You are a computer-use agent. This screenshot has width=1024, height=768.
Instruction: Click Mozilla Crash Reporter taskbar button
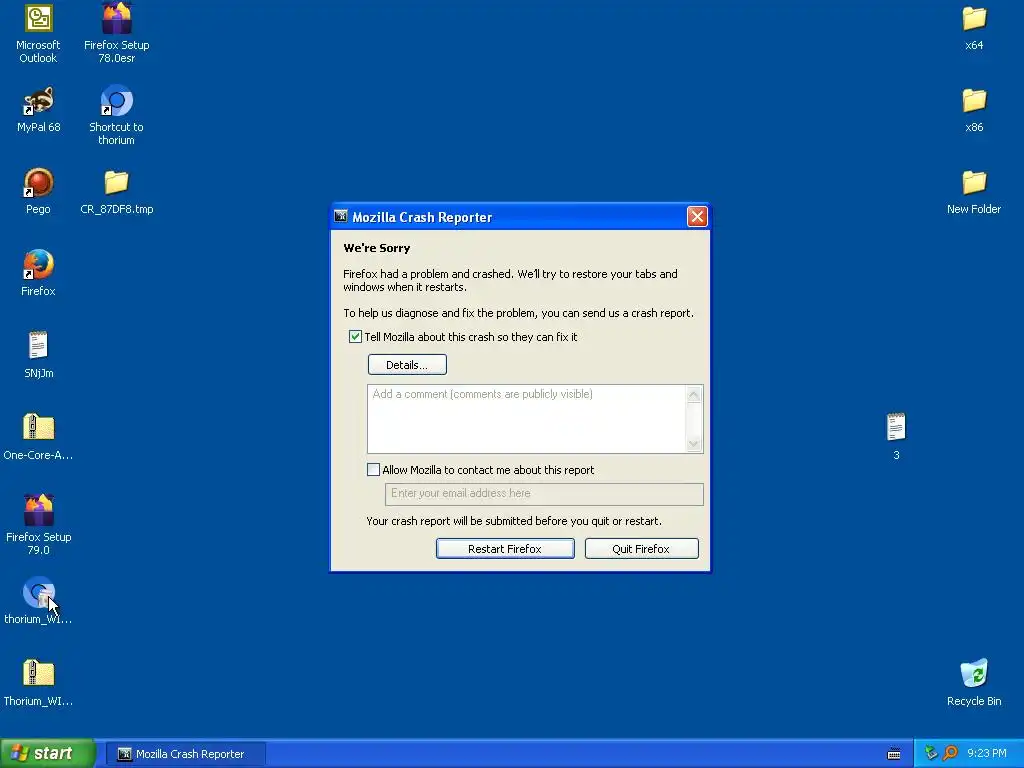pos(185,754)
